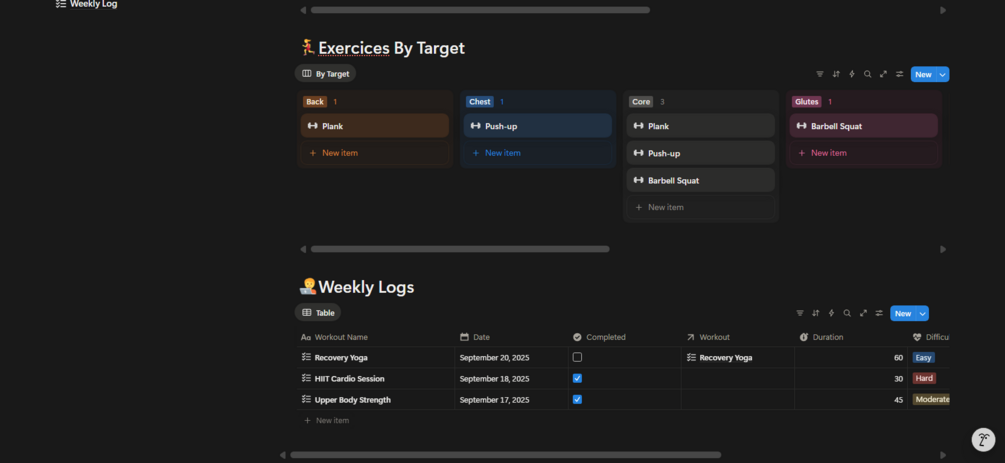Expand Weekly Logs database to full page

pyautogui.click(x=863, y=313)
